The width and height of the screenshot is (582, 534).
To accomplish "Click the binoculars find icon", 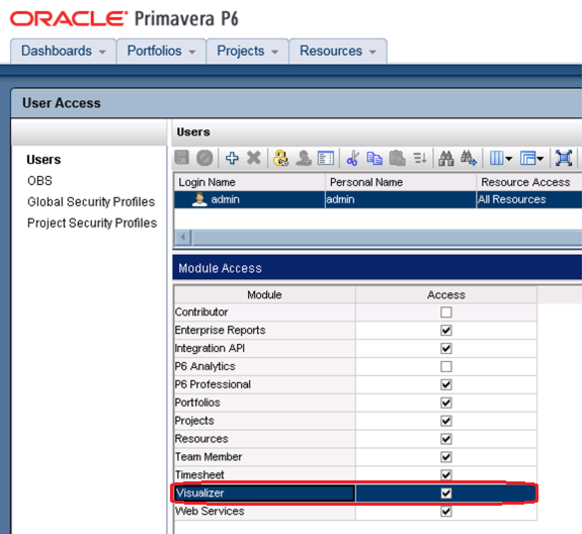I will (x=446, y=158).
